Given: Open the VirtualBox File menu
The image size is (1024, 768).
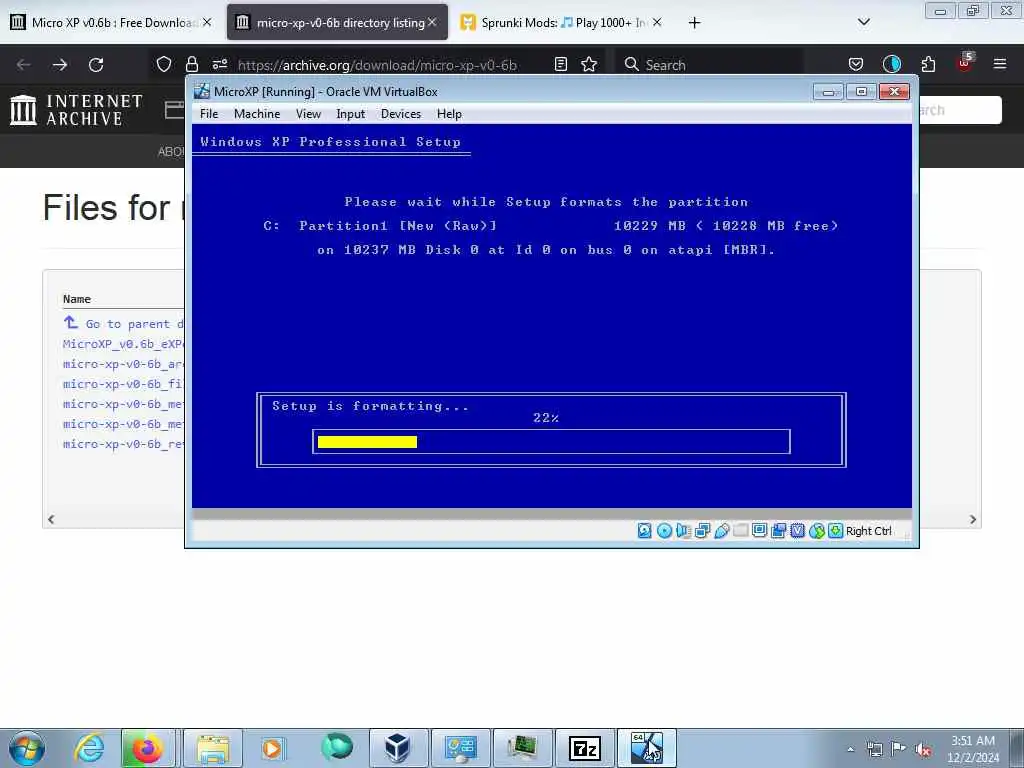Looking at the screenshot, I should [x=209, y=114].
